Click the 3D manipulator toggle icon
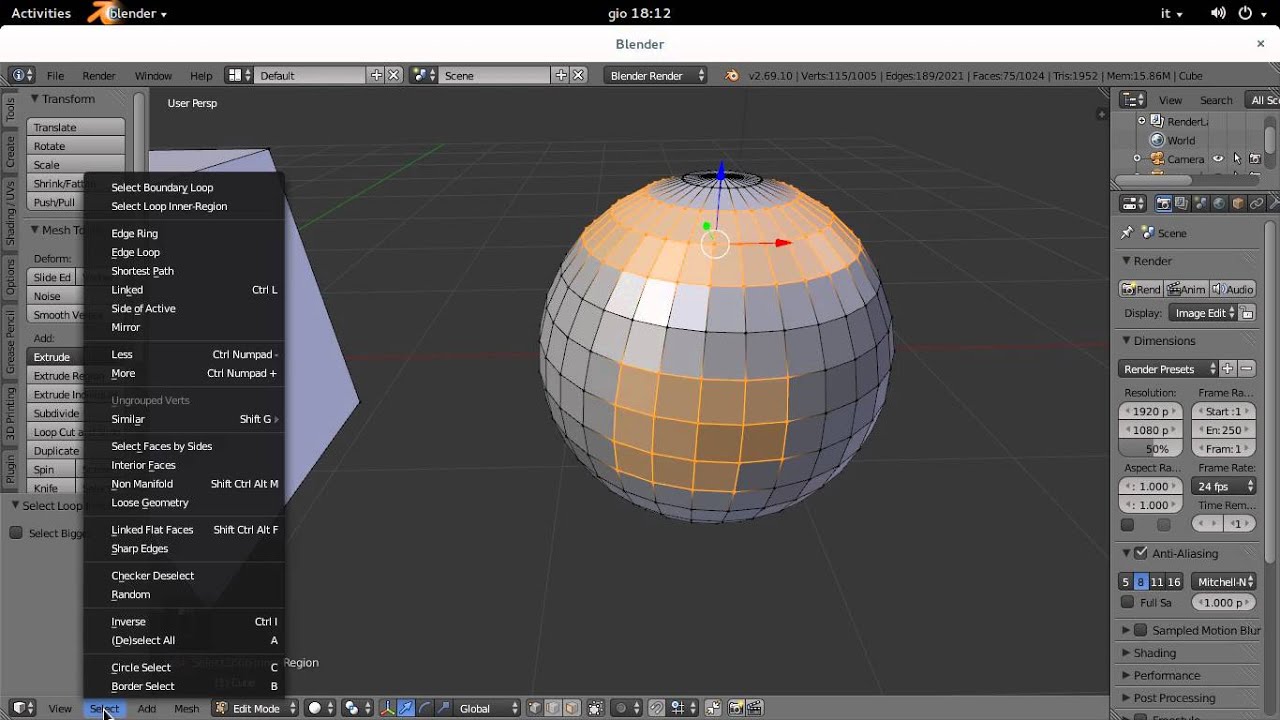 pos(388,708)
